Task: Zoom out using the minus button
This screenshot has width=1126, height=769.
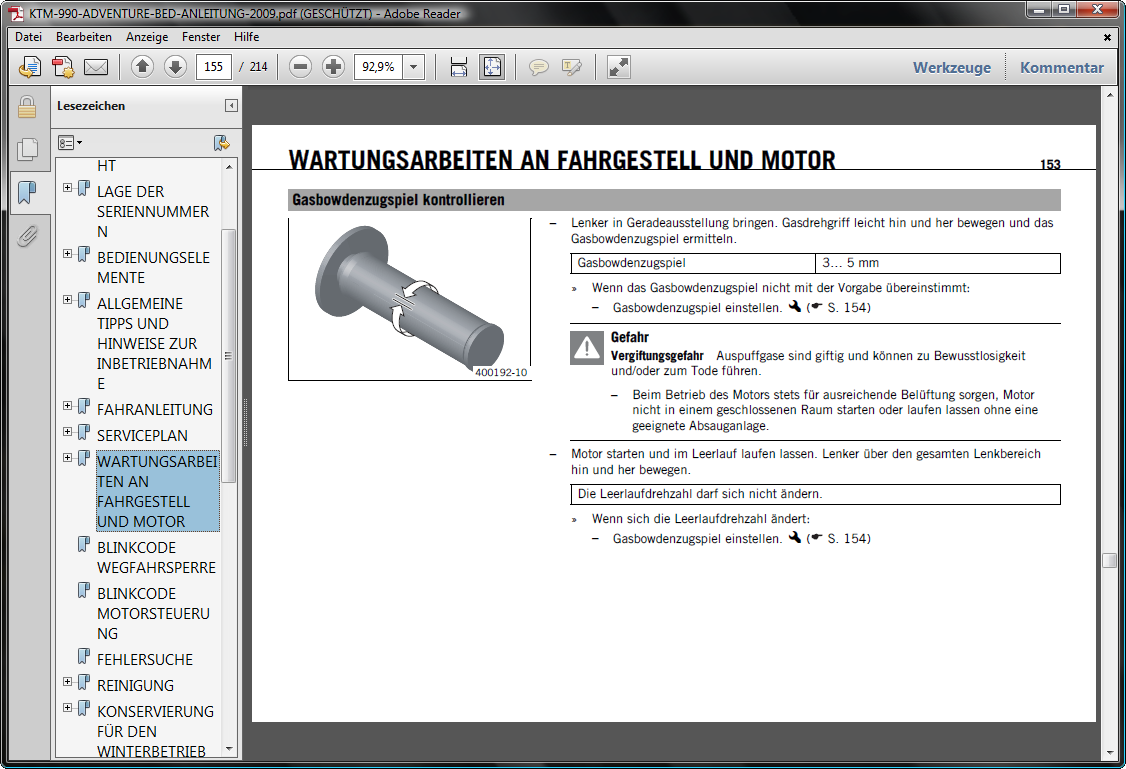Action: tap(300, 67)
